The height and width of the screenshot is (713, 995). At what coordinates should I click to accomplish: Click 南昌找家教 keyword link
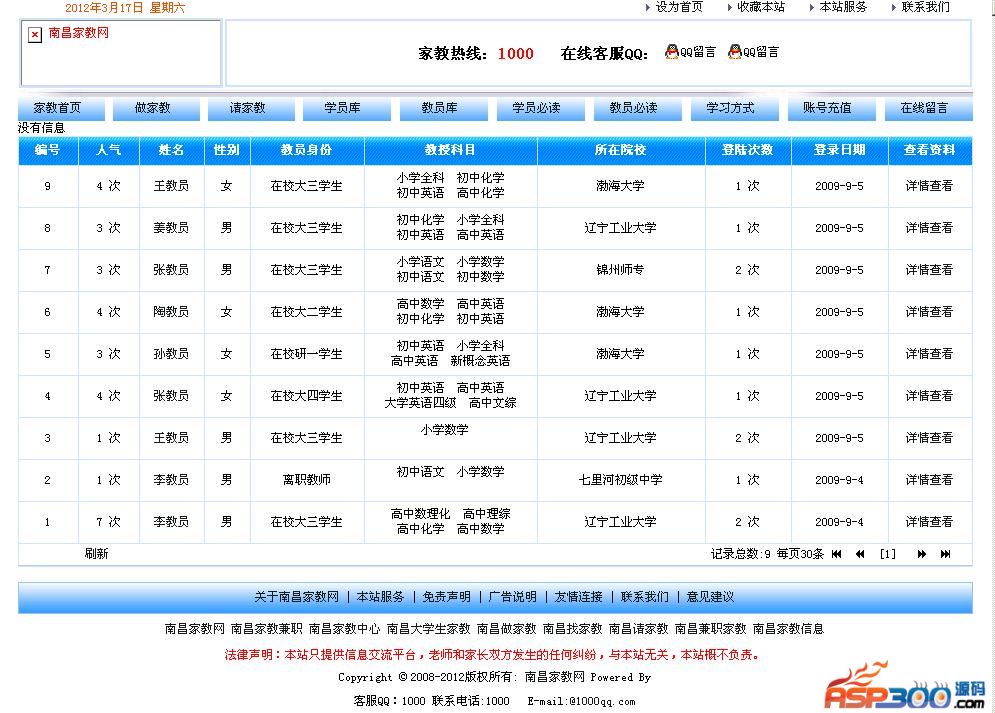click(572, 629)
